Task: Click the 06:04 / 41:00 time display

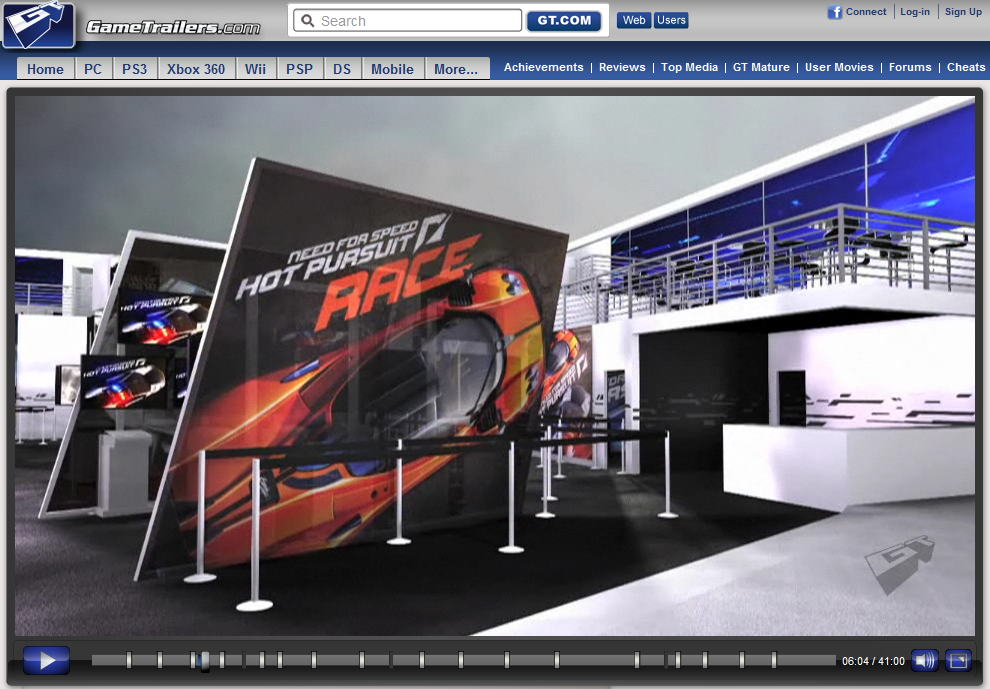Action: (x=873, y=661)
